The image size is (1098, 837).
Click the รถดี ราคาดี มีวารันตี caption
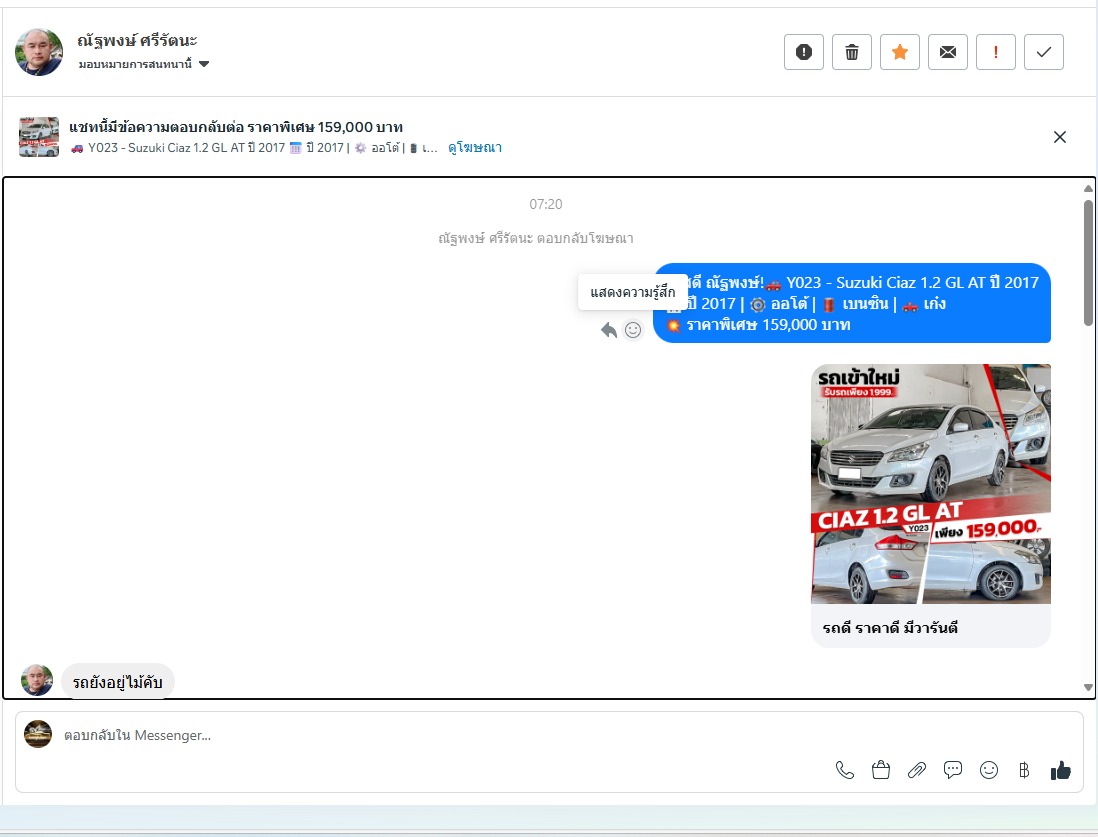[890, 628]
